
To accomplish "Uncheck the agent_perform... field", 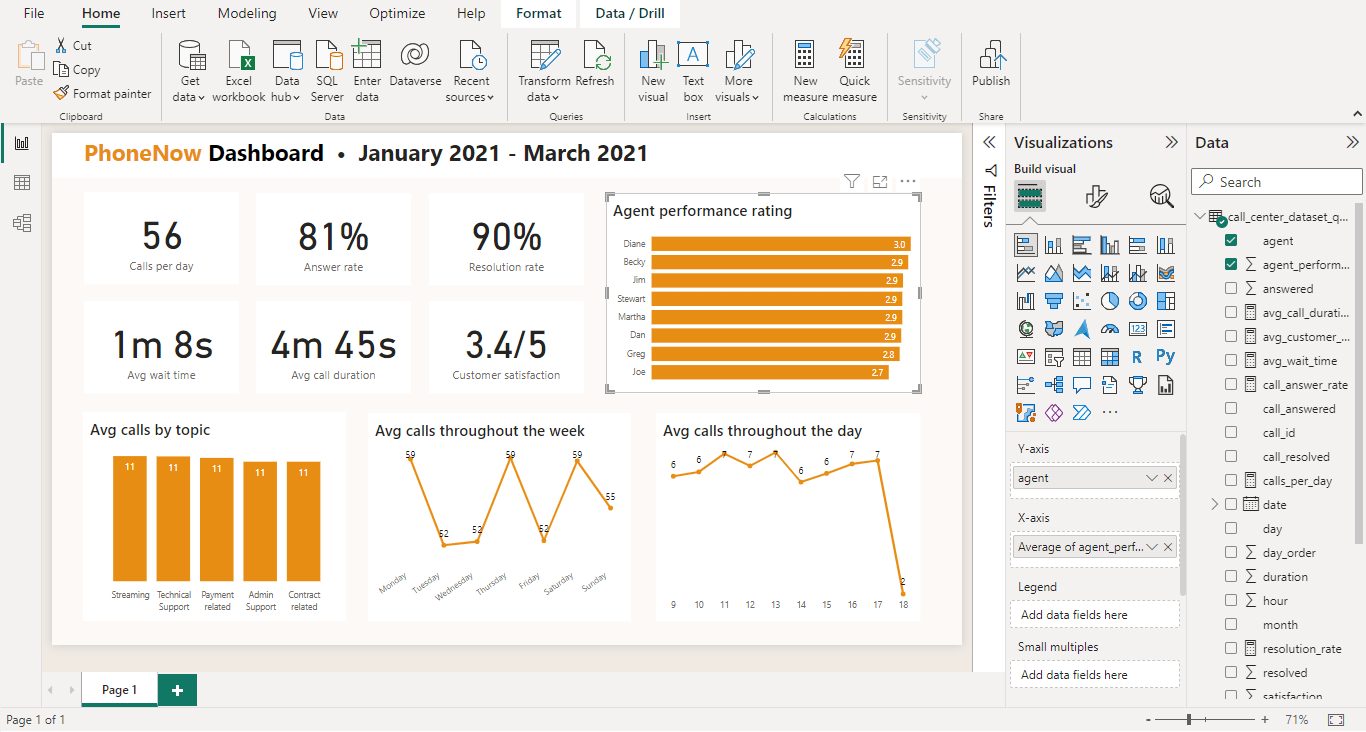I will pyautogui.click(x=1231, y=264).
